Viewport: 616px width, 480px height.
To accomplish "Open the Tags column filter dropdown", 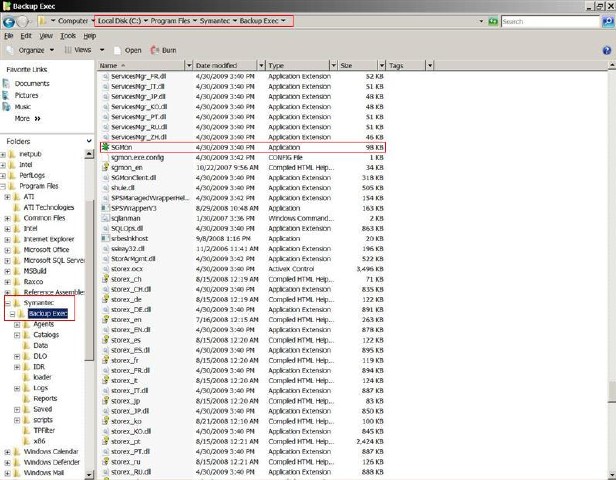I will pos(430,65).
